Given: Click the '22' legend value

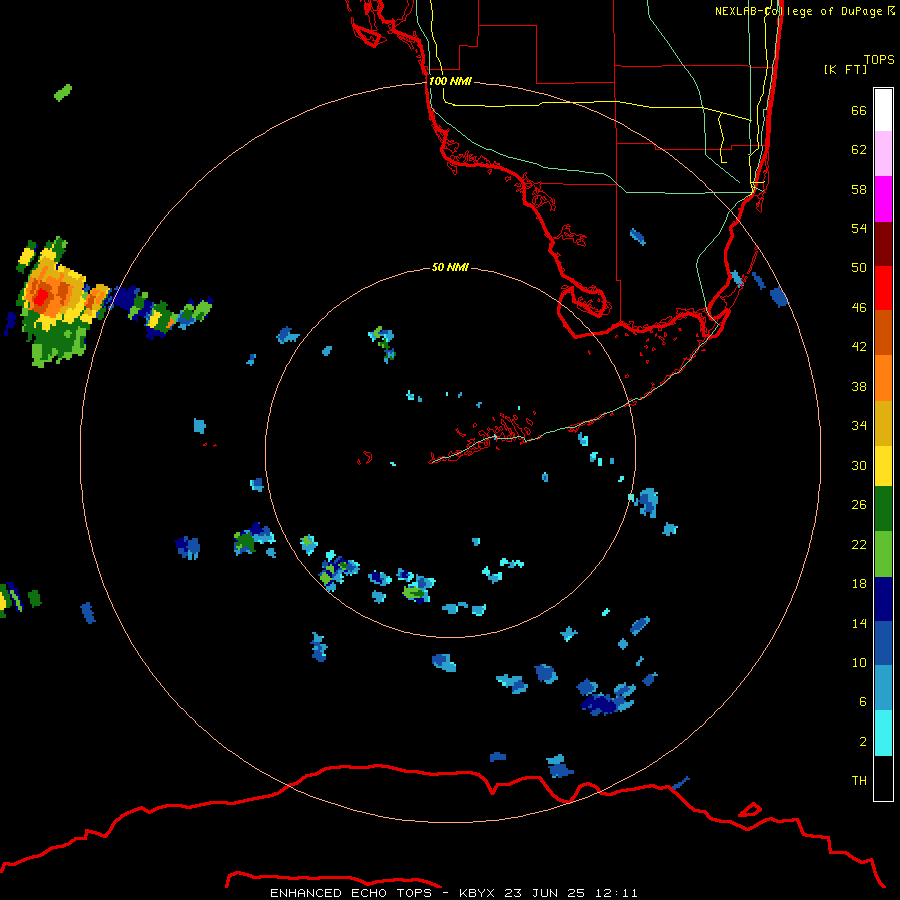Looking at the screenshot, I should point(859,544).
